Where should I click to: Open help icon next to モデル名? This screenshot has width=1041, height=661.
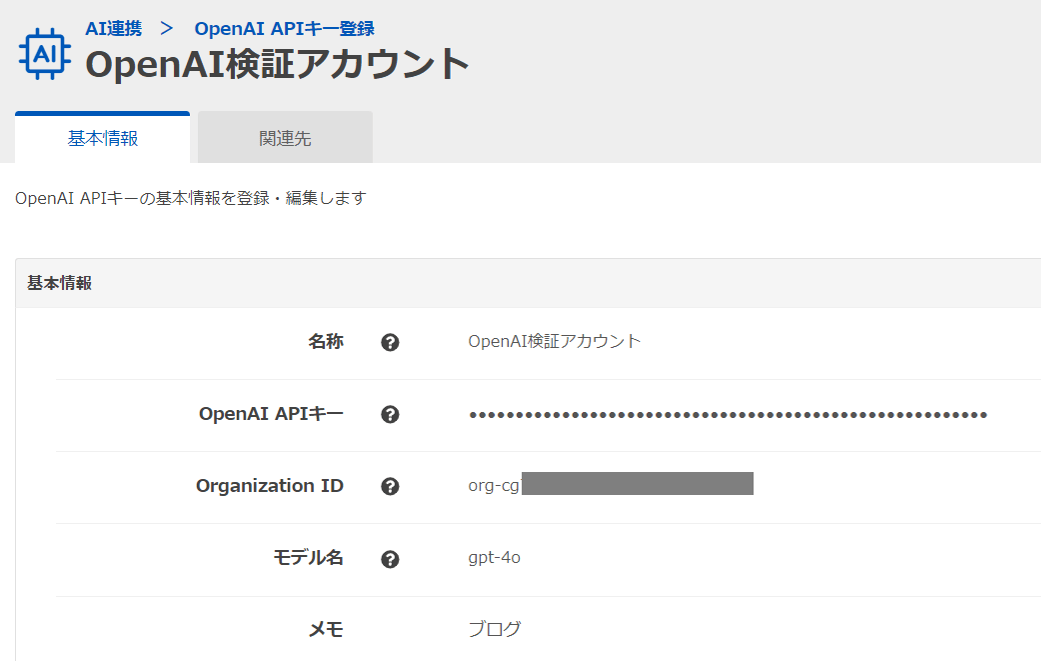pyautogui.click(x=390, y=559)
